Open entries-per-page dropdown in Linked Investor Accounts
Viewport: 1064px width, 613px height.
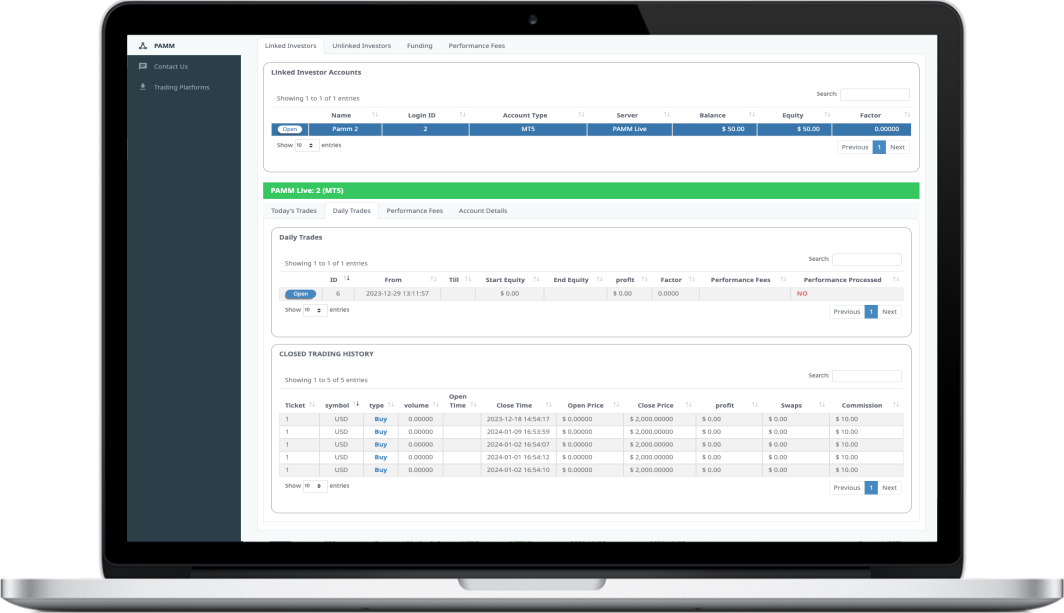(x=306, y=146)
